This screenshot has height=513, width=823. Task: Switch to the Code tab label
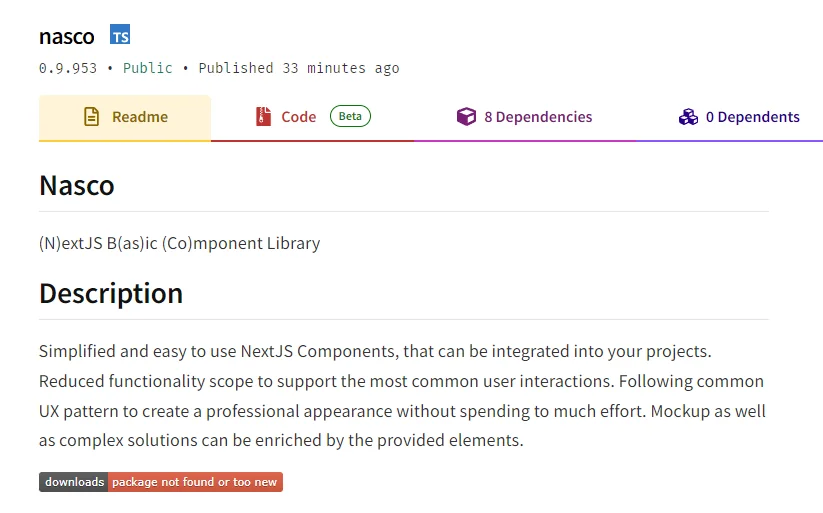coord(299,117)
